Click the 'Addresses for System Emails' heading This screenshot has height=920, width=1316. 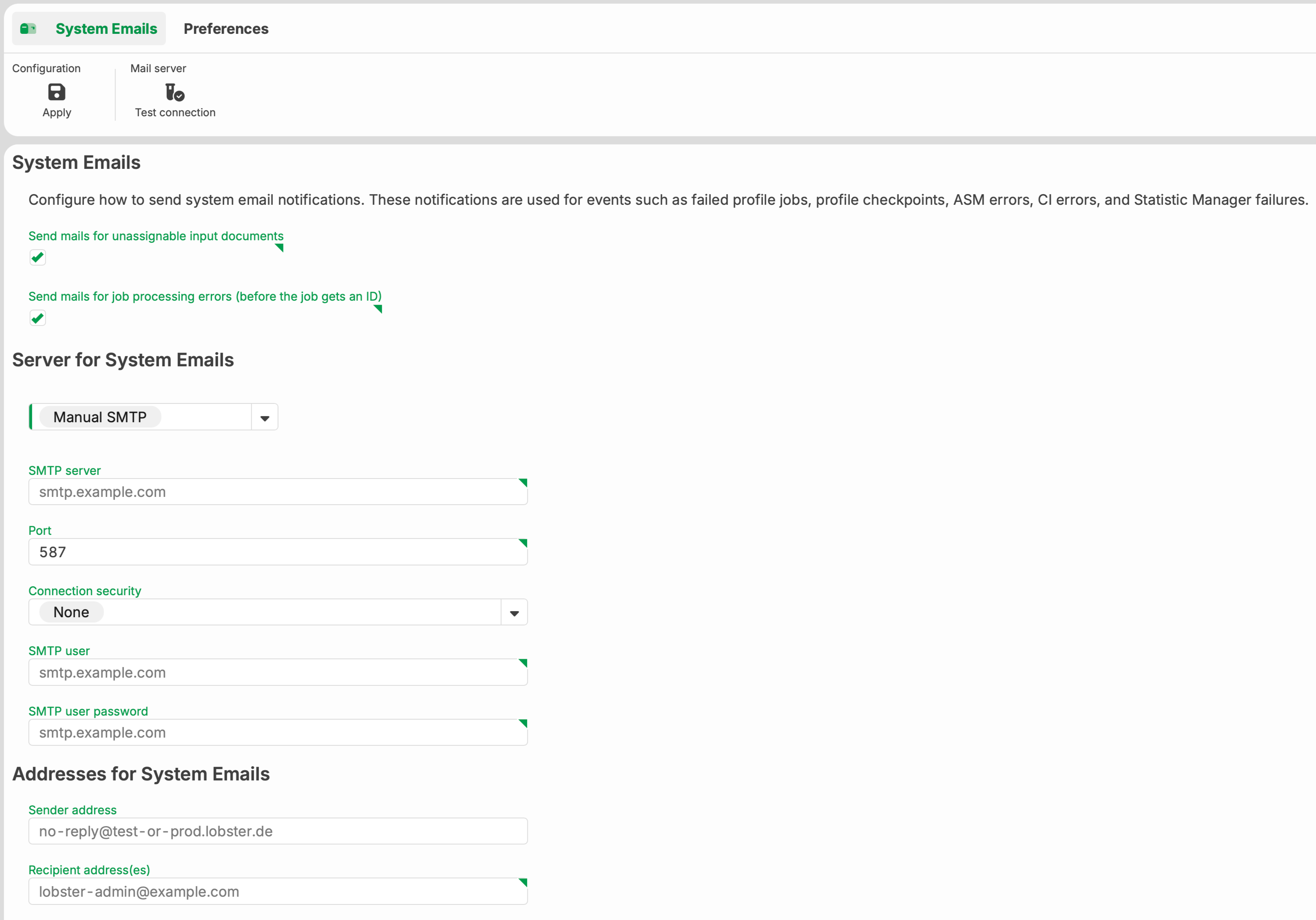tap(141, 774)
